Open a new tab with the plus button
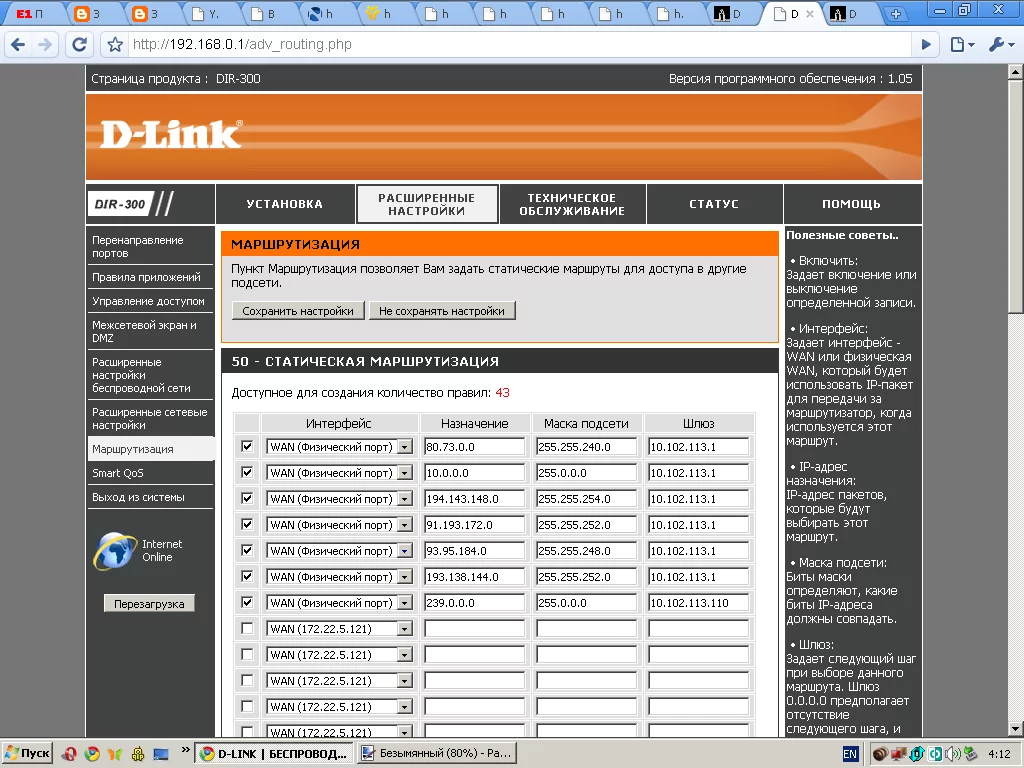 (895, 14)
